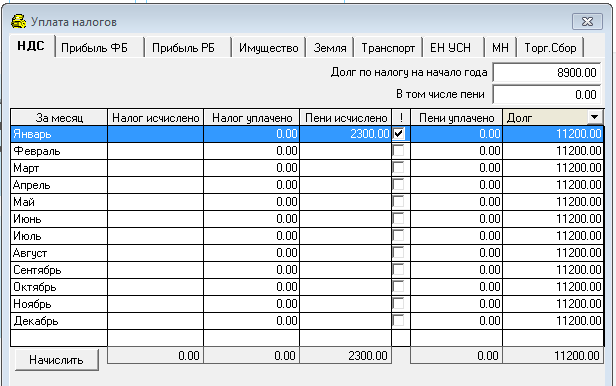Image resolution: width=616 pixels, height=386 pixels.
Task: Click the За месяц column header
Action: 59,117
